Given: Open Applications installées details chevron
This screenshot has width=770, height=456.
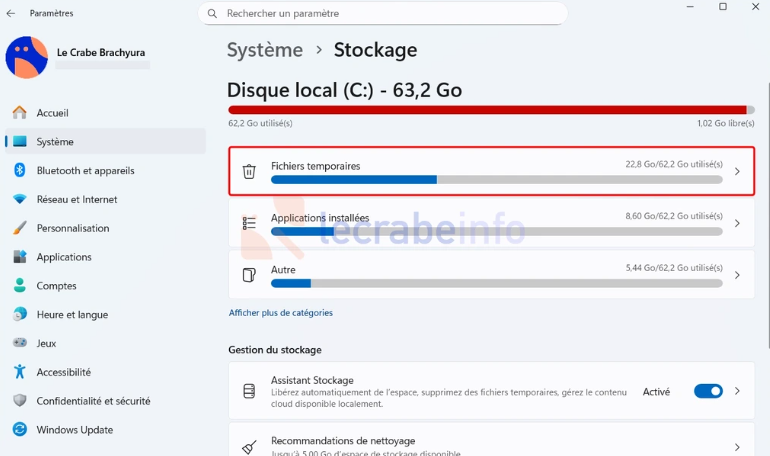Looking at the screenshot, I should (x=737, y=223).
